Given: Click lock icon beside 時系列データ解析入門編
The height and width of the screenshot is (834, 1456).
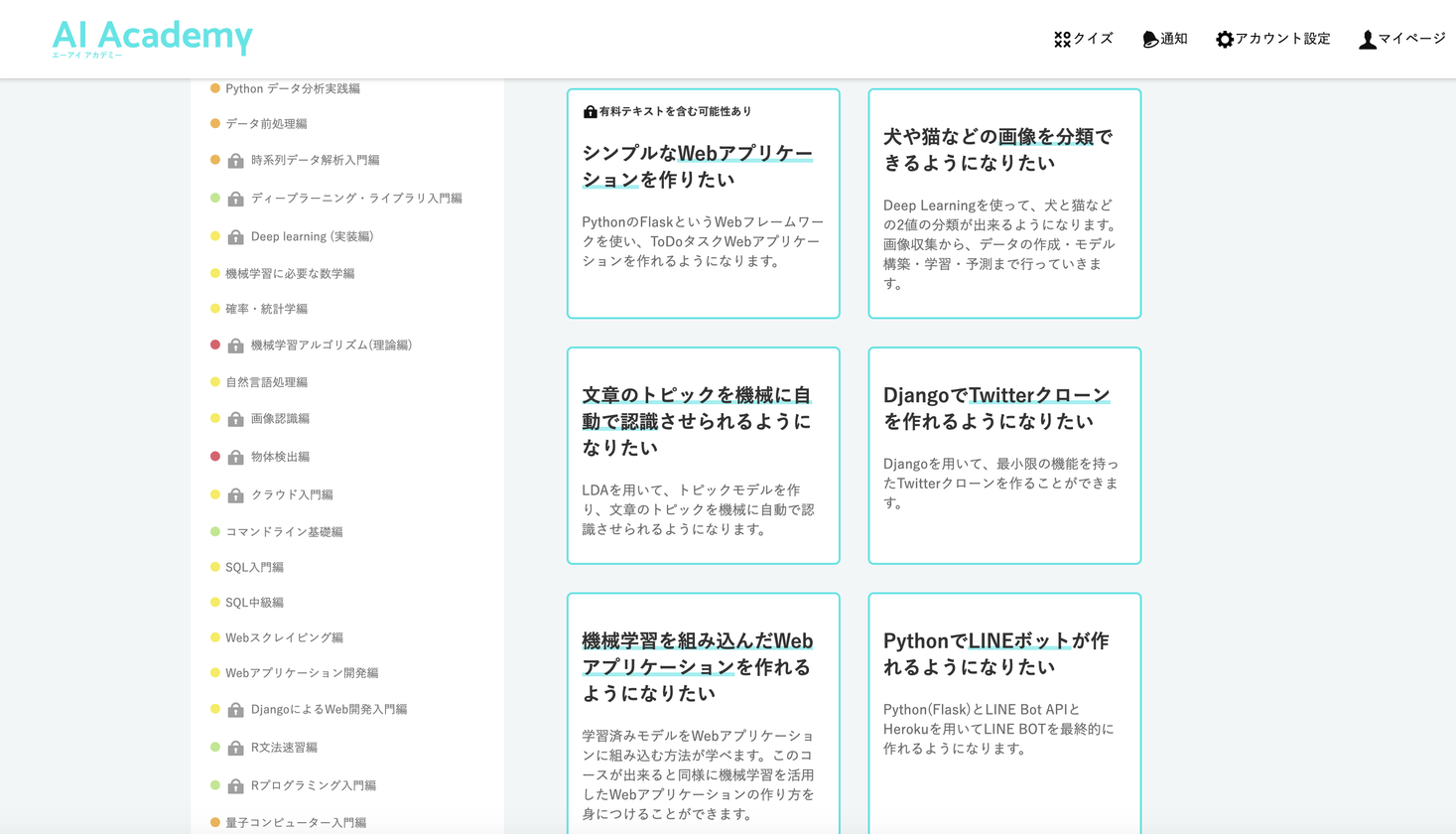Looking at the screenshot, I should pyautogui.click(x=235, y=161).
